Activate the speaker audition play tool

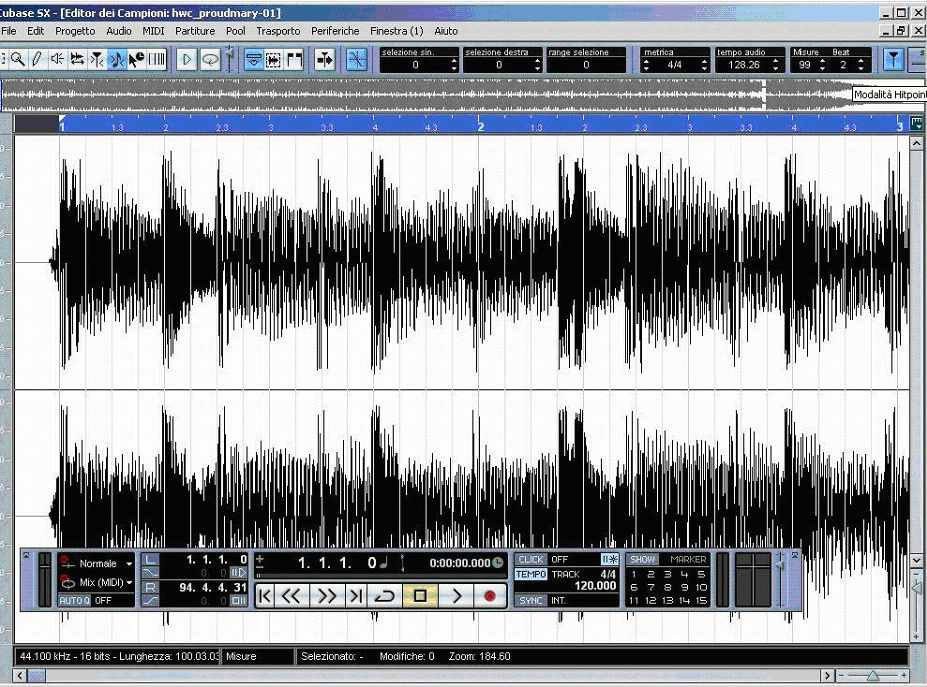click(56, 59)
